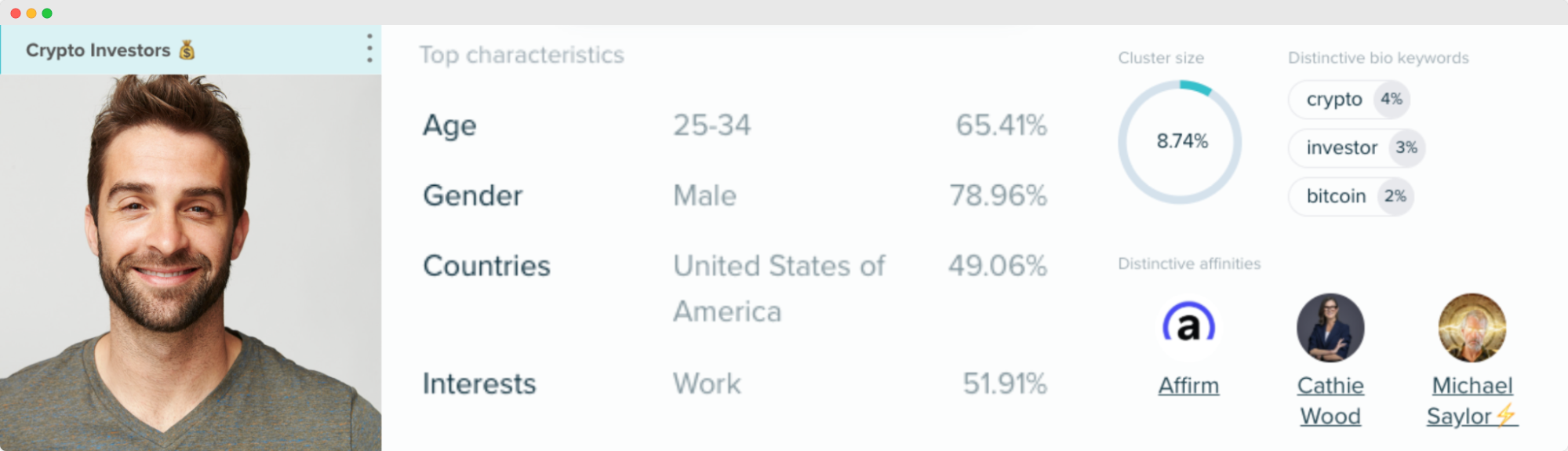Viewport: 1568px width, 451px height.
Task: Click the green fullscreen window dot
Action: [x=47, y=13]
